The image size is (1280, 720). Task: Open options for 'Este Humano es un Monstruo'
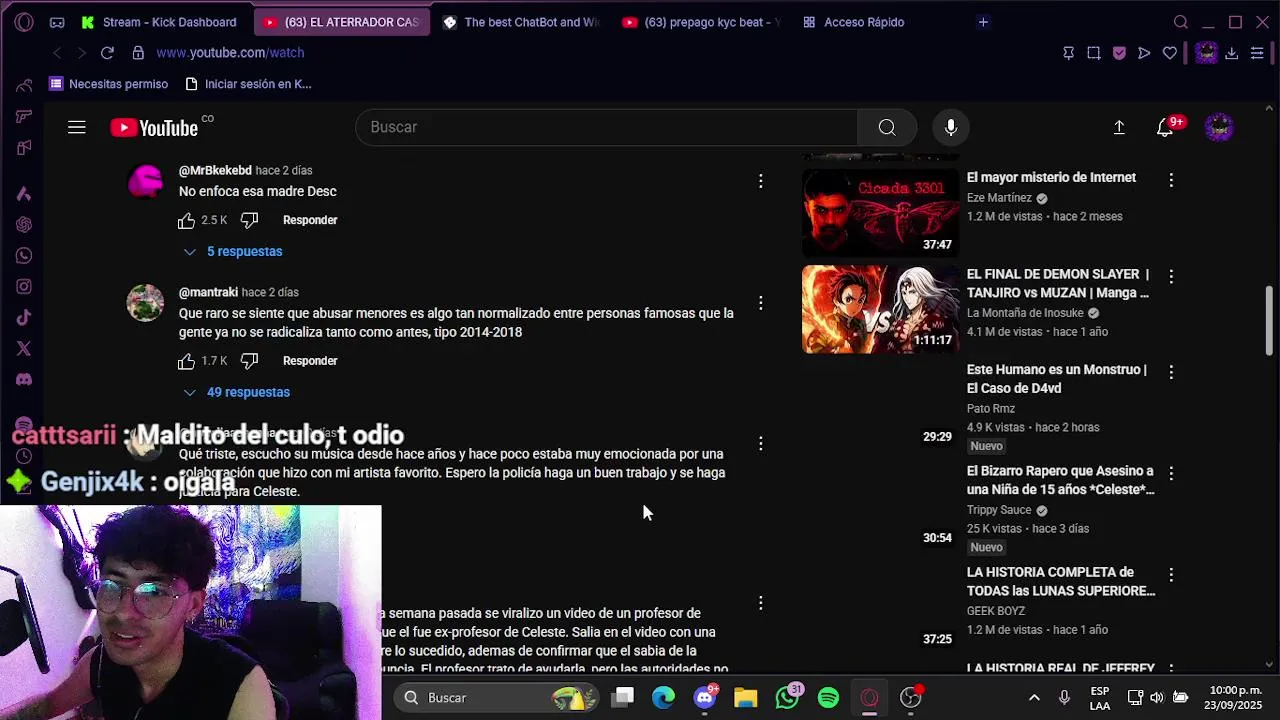pos(1171,372)
